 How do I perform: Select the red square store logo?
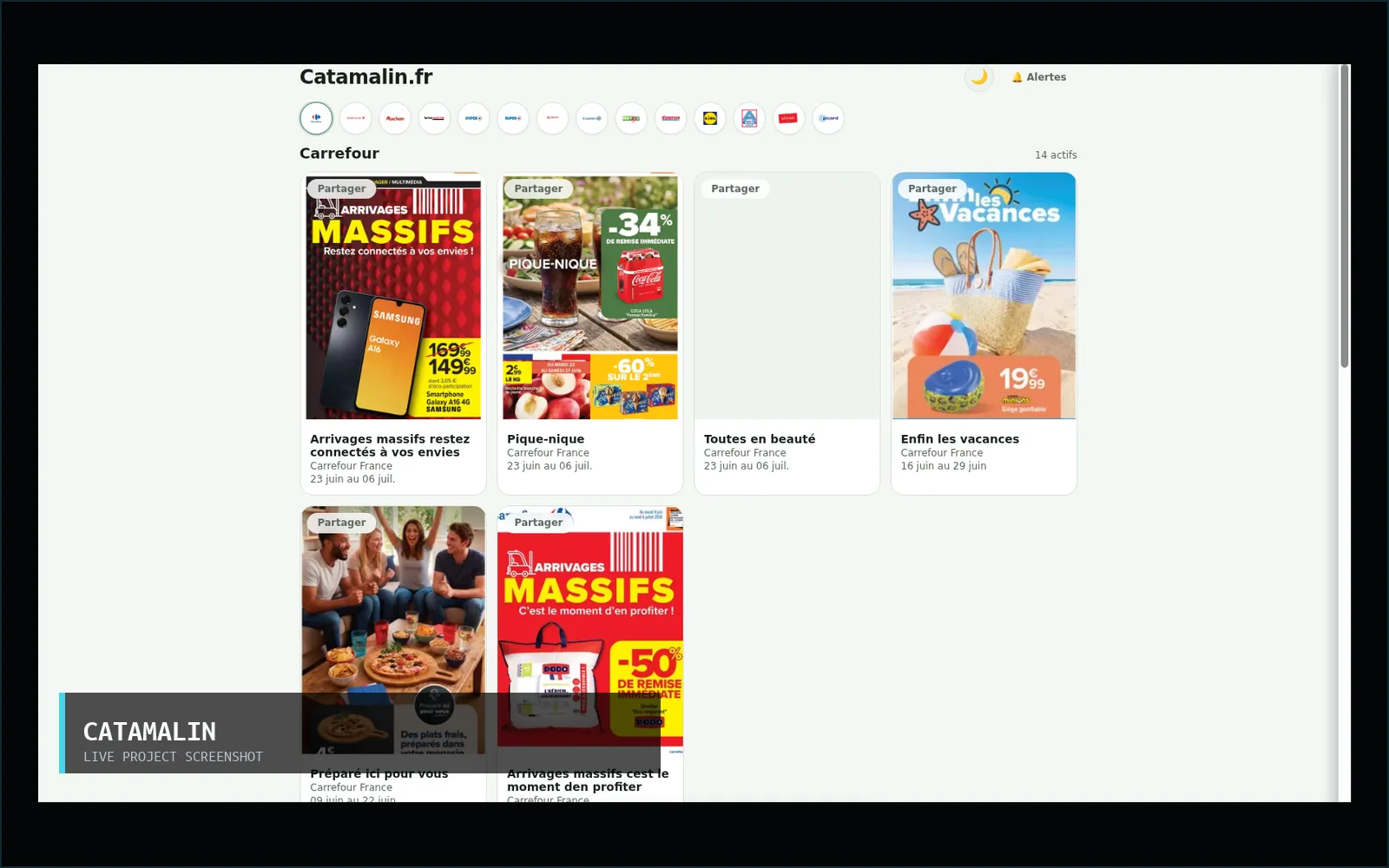click(x=788, y=118)
